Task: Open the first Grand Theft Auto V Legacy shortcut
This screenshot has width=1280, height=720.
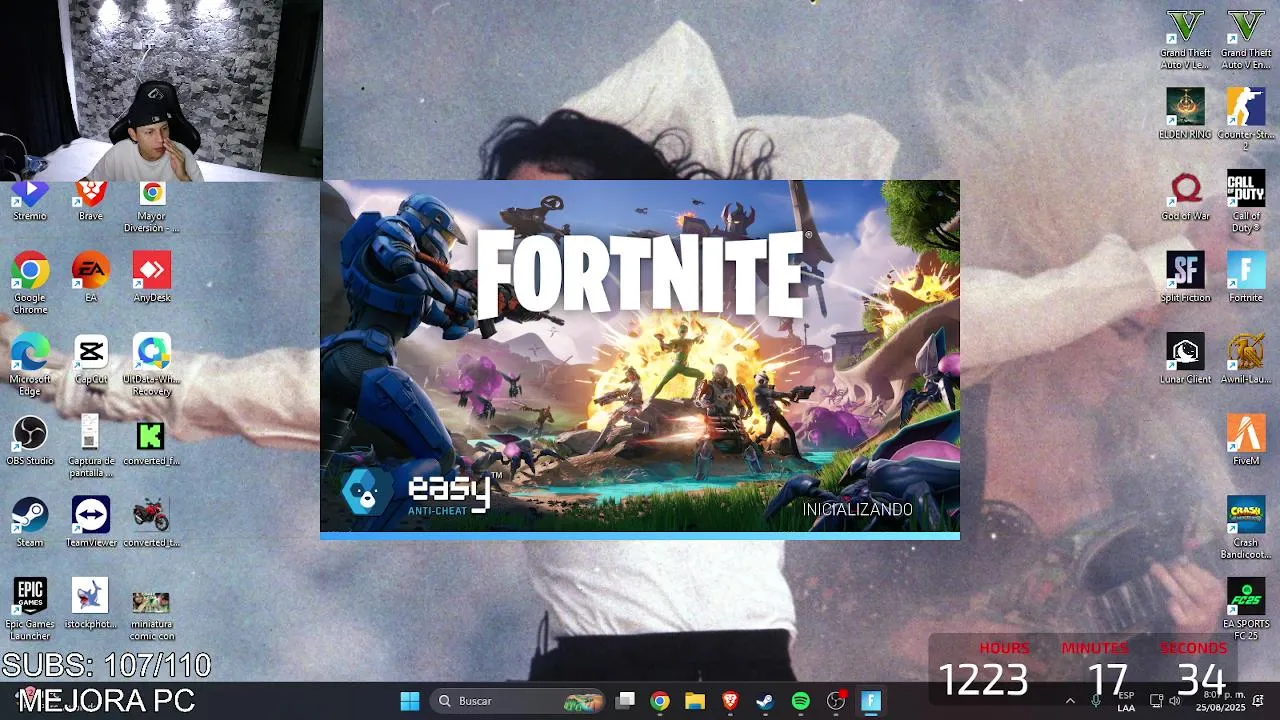Action: pos(1185,40)
